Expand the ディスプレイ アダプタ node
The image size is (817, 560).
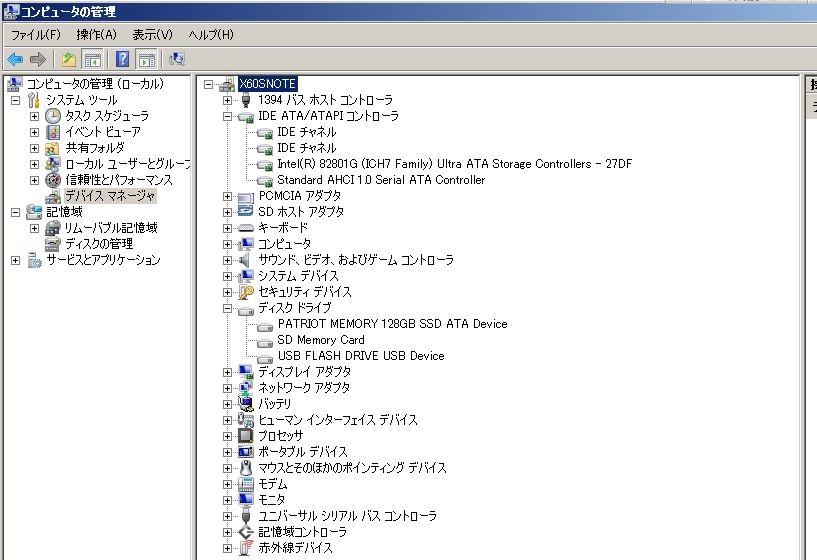coord(227,372)
